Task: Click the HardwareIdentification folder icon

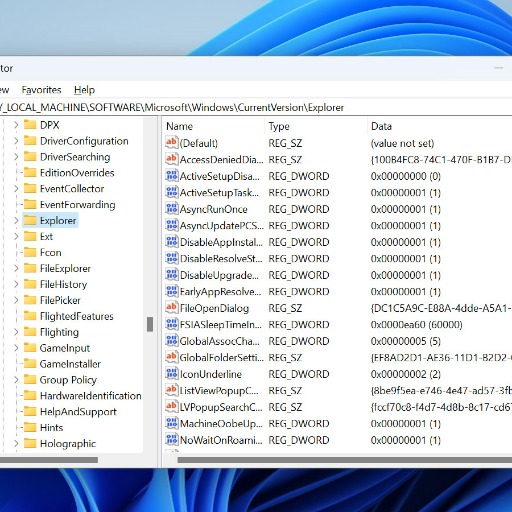Action: point(30,396)
